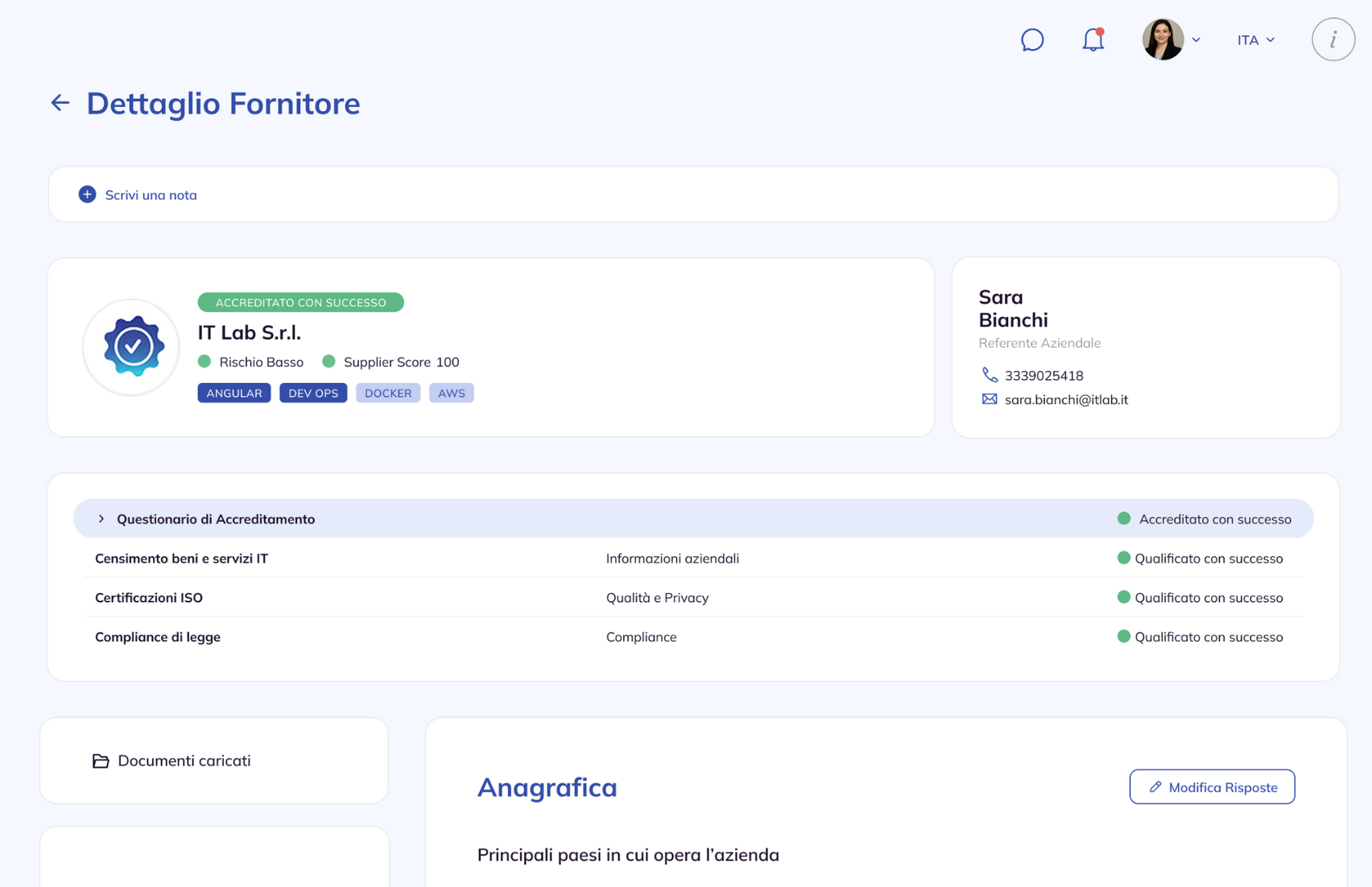Open the Certificazioni ISO row

[149, 597]
